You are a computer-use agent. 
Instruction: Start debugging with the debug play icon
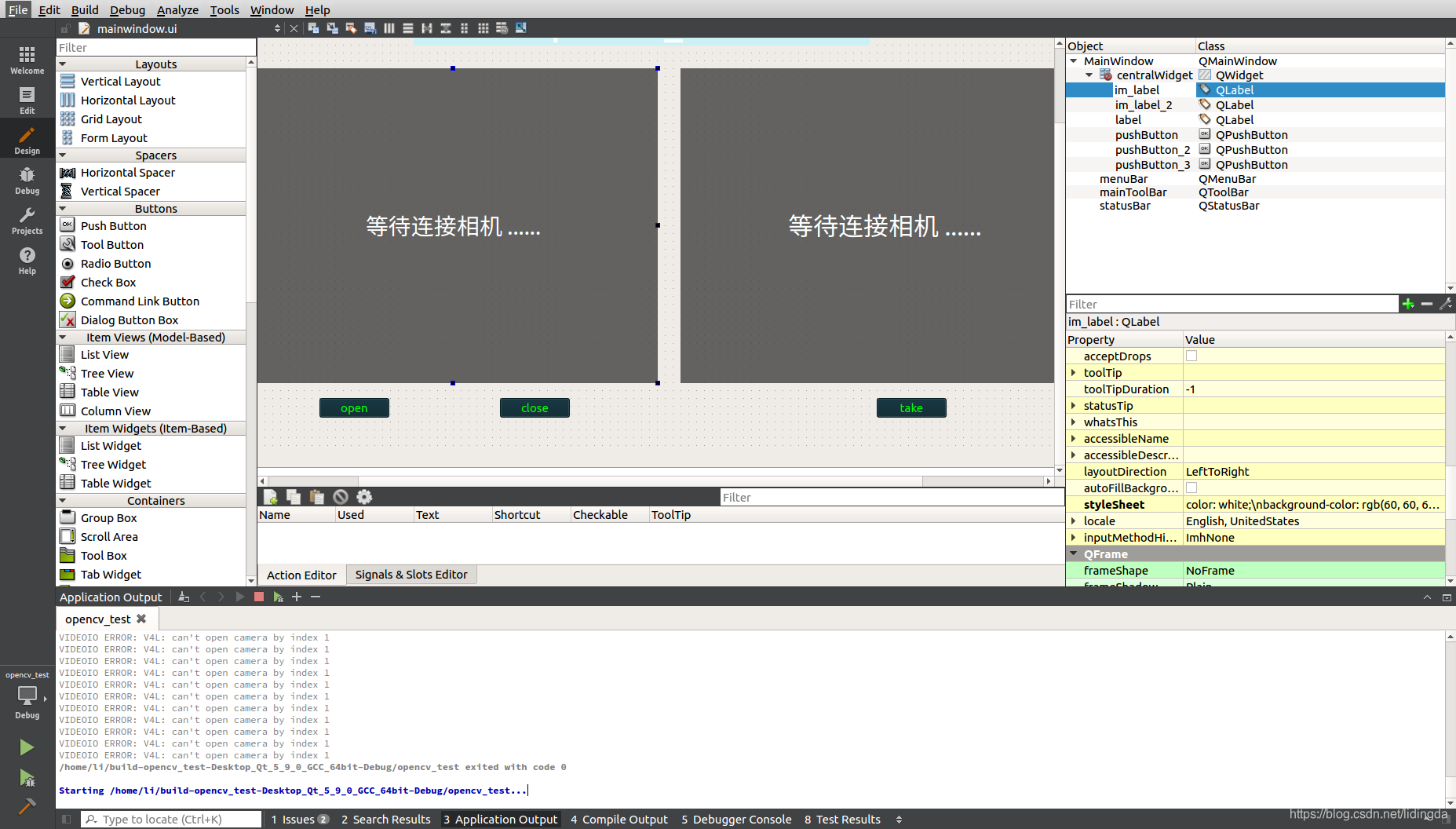[27, 778]
